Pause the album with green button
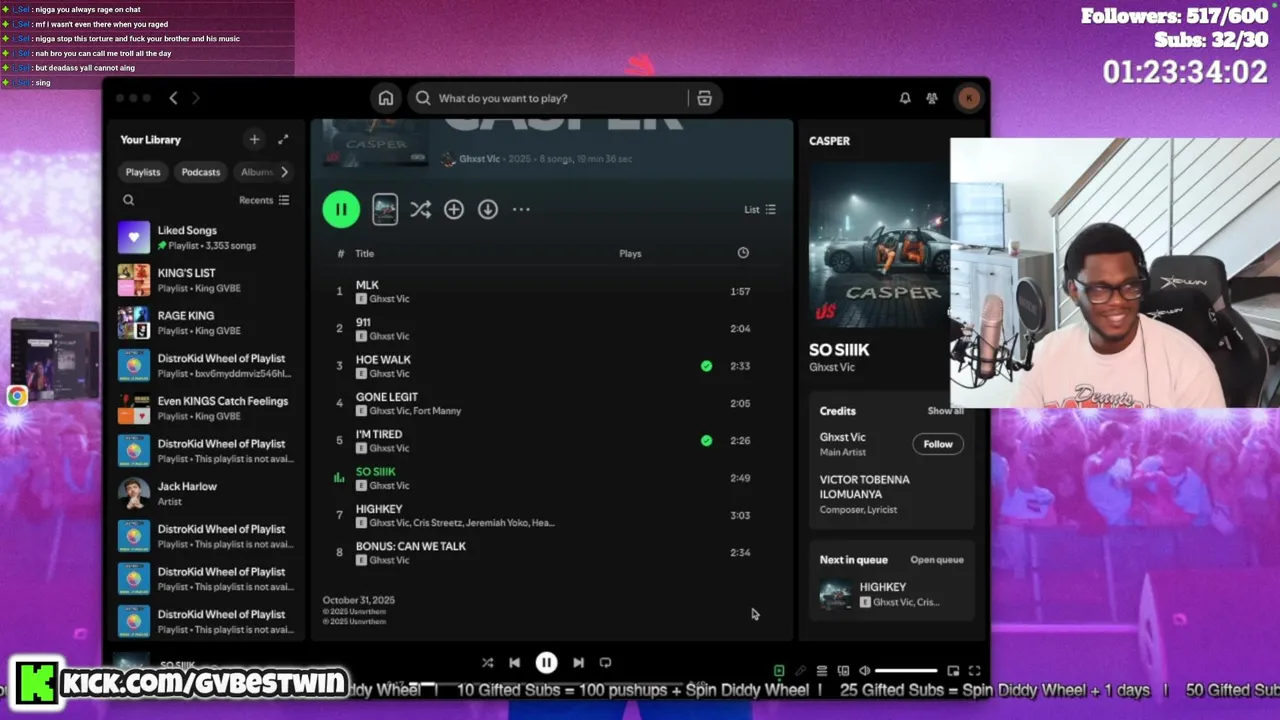 pyautogui.click(x=341, y=209)
